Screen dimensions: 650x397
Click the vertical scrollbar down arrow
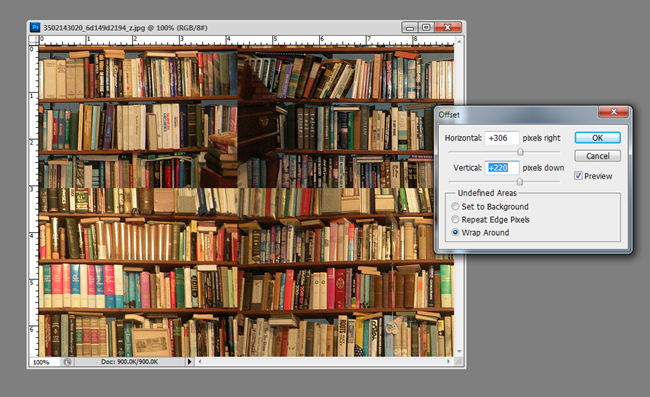click(x=459, y=351)
